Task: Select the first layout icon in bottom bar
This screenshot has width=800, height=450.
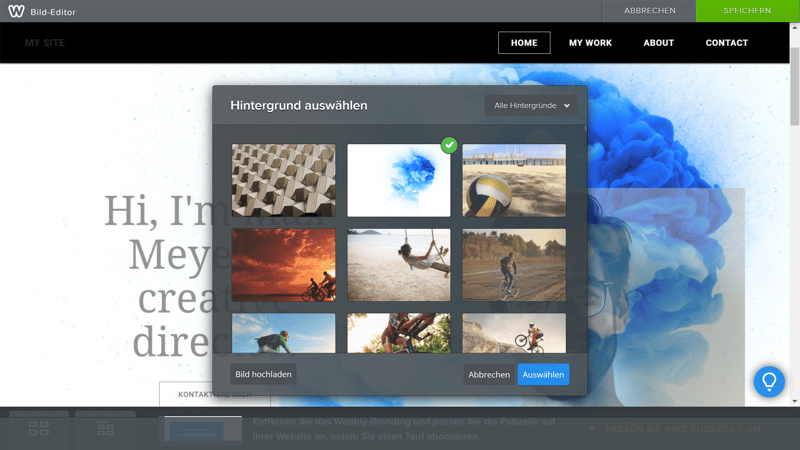Action: pyautogui.click(x=39, y=428)
